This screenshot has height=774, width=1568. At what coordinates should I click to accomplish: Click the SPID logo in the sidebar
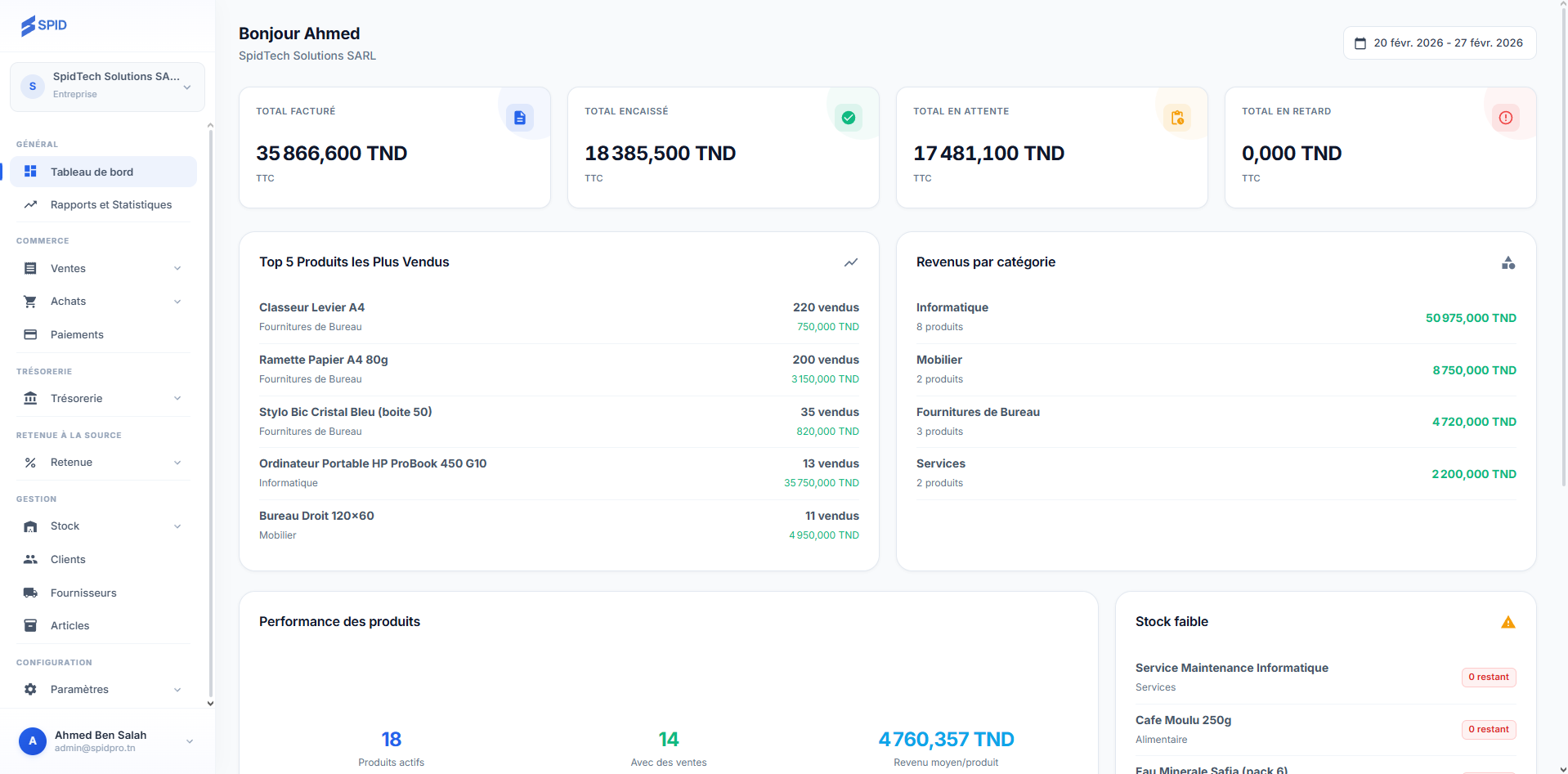(x=44, y=25)
